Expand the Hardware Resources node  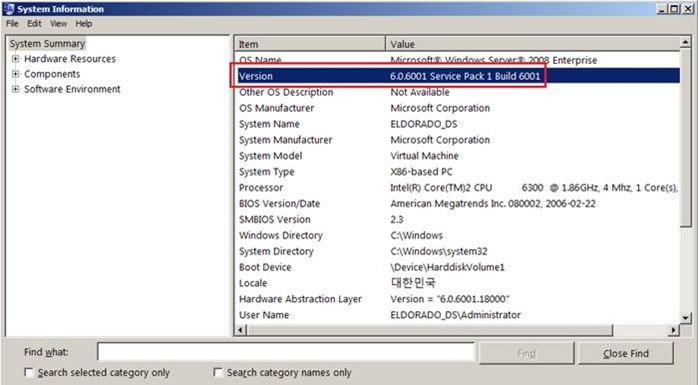[x=16, y=59]
